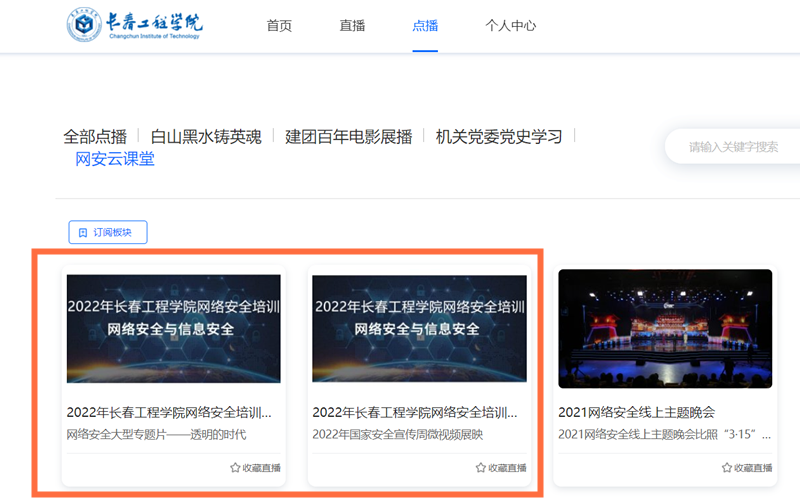The image size is (800, 499).
Task: Open the 个人中心 page
Action: pos(510,26)
